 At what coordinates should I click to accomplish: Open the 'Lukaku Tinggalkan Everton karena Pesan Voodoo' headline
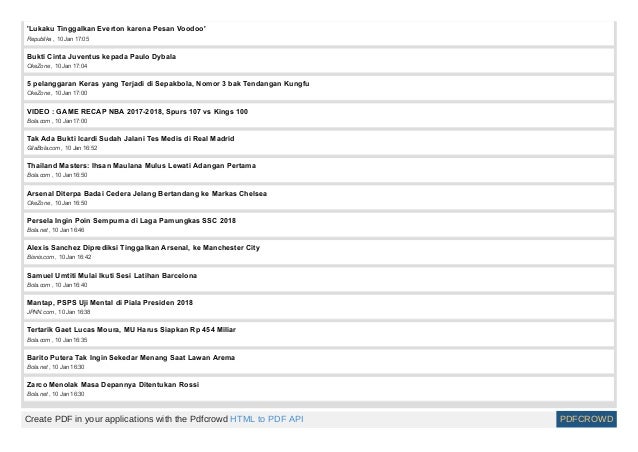pos(116,28)
